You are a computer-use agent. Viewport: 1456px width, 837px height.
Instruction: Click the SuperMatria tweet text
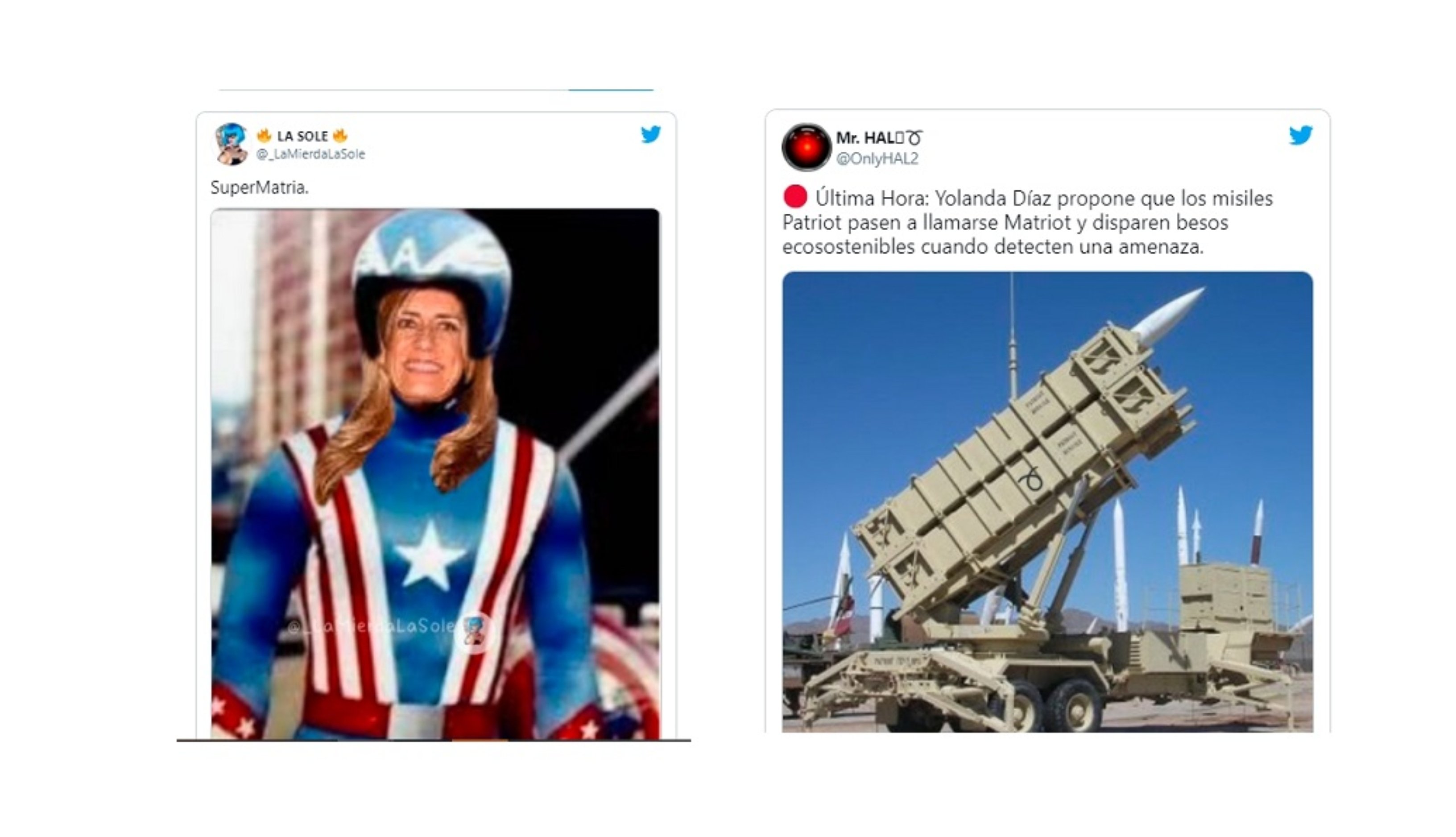259,187
